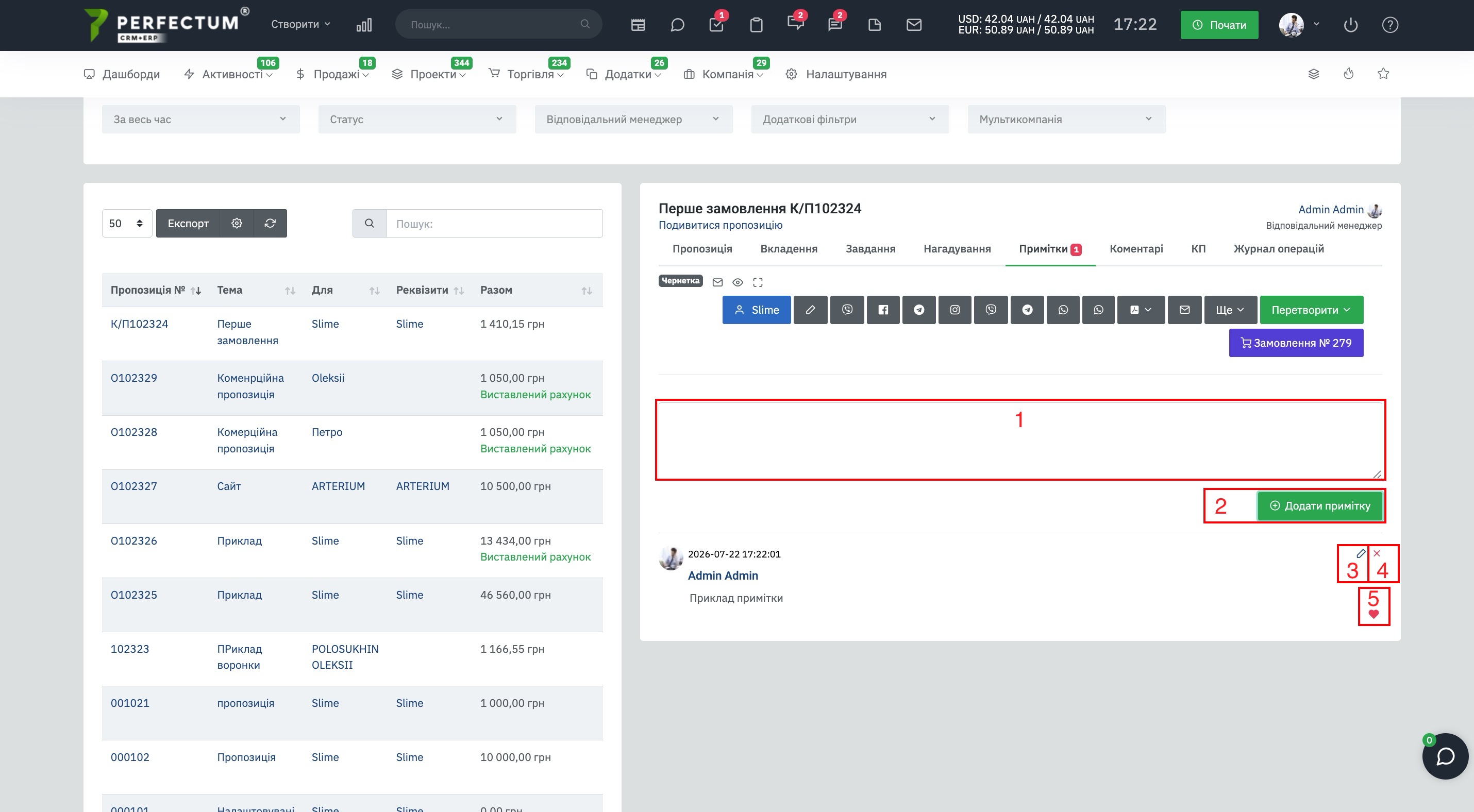Click the Instagram icon button

click(954, 310)
